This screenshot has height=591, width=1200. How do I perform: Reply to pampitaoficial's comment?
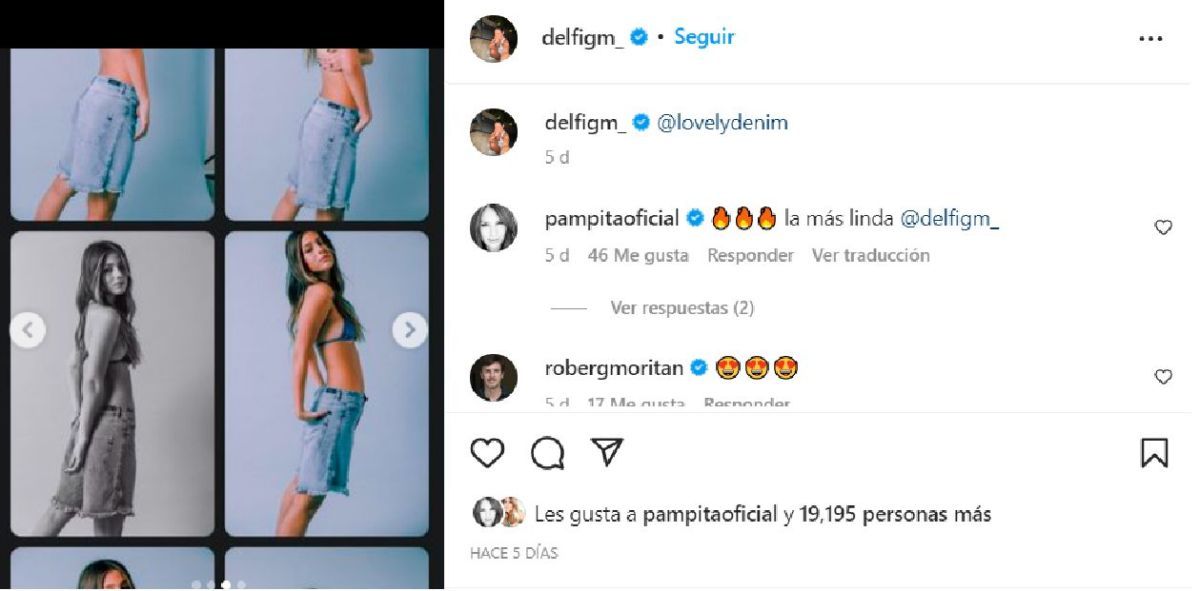click(x=750, y=256)
